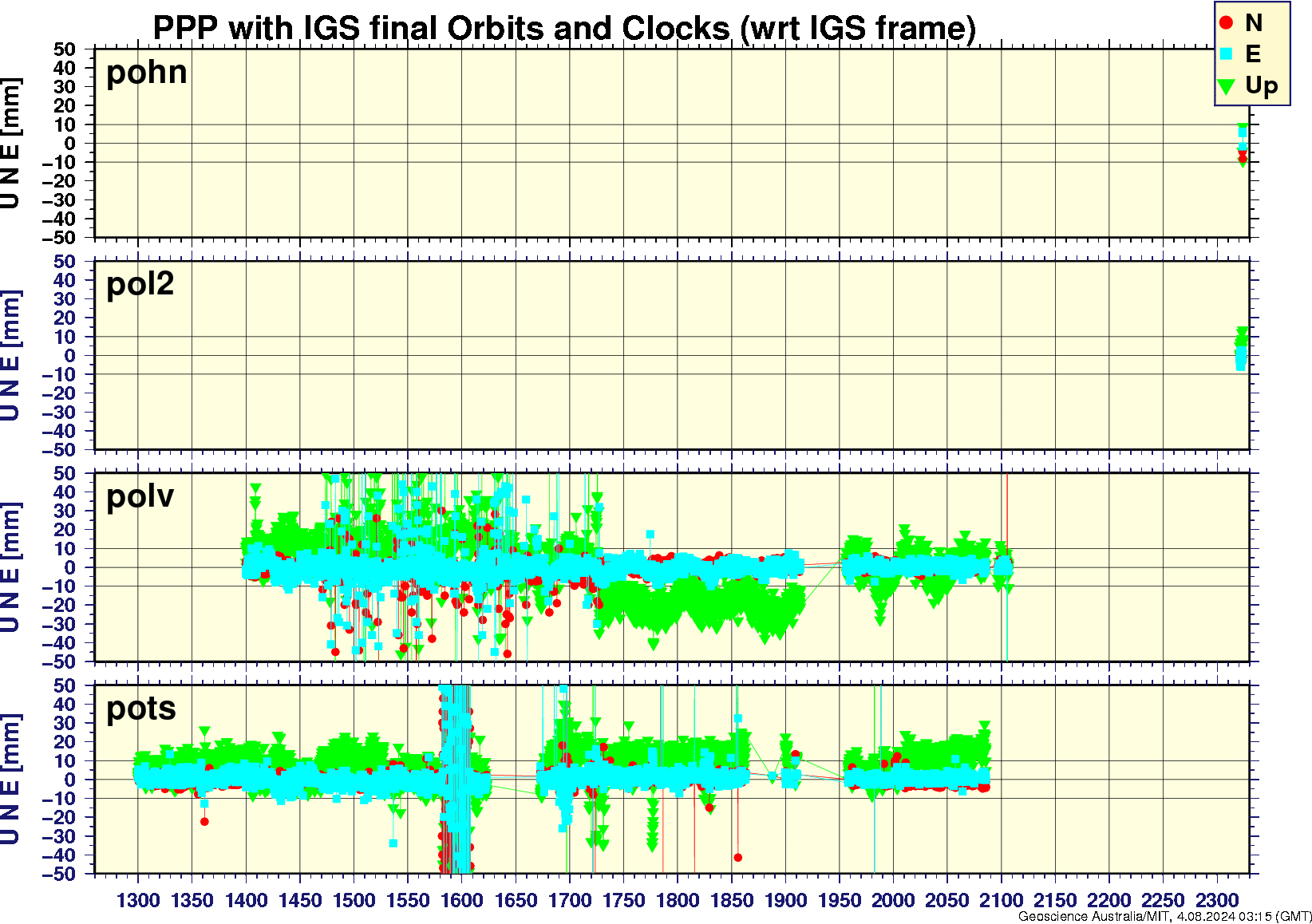The image size is (1312, 924).
Task: Click the polv panel y-axis label 0
Action: click(x=71, y=567)
